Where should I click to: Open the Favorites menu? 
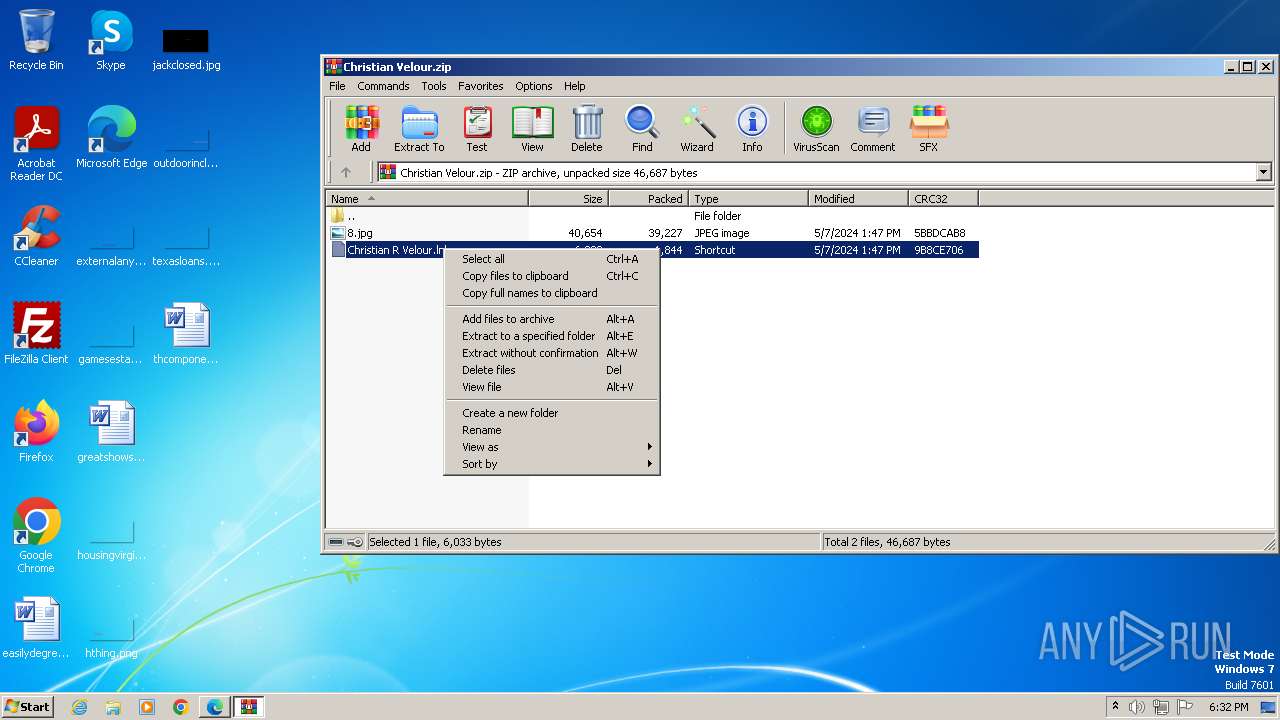(x=481, y=86)
